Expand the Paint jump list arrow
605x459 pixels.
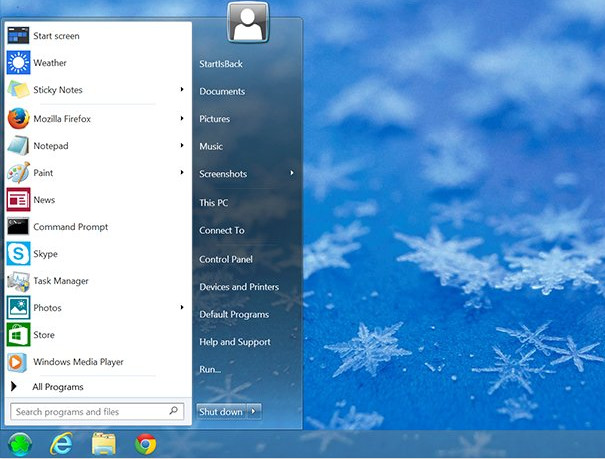click(182, 172)
